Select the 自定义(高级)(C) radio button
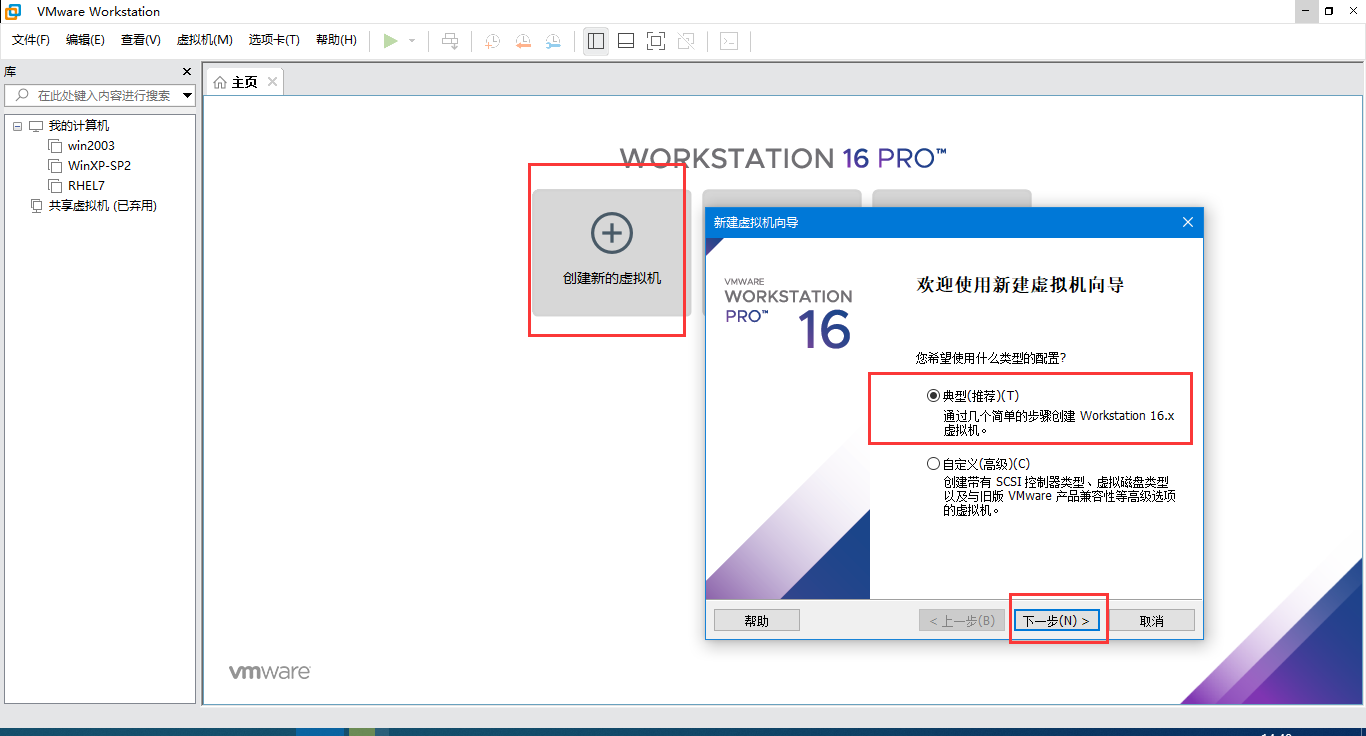1366x736 pixels. [x=934, y=464]
